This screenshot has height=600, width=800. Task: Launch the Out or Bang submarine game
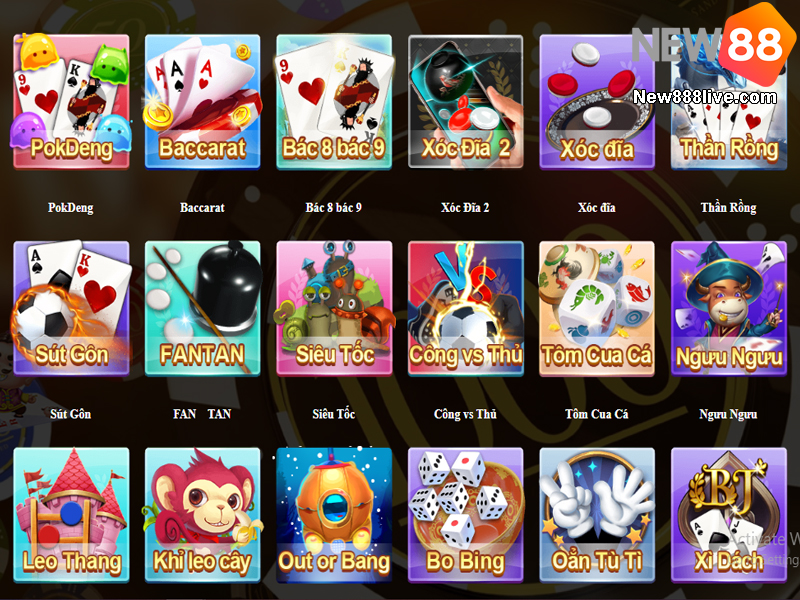(334, 515)
